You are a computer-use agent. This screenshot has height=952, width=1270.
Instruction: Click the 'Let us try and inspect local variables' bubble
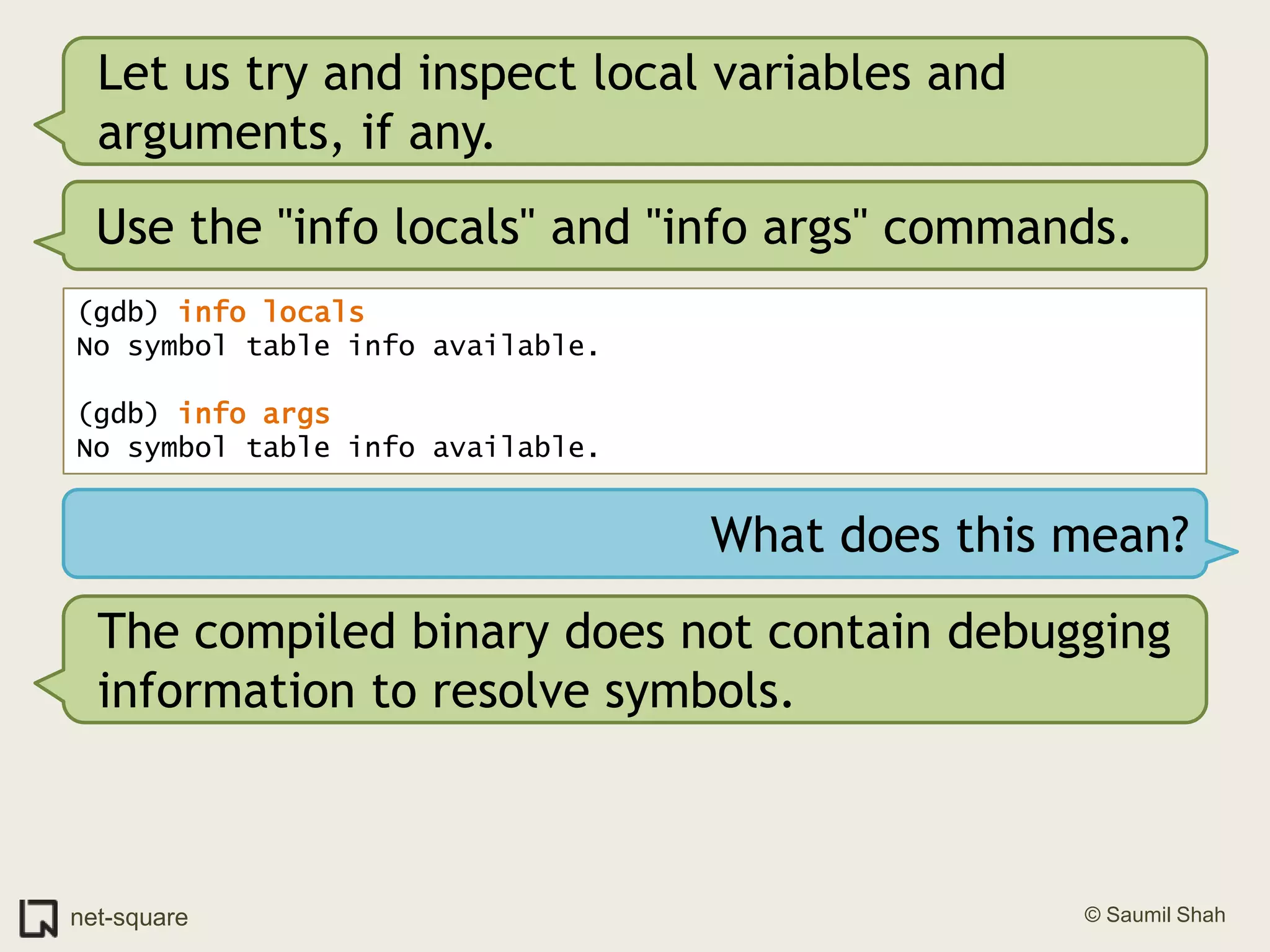pyautogui.click(x=621, y=101)
